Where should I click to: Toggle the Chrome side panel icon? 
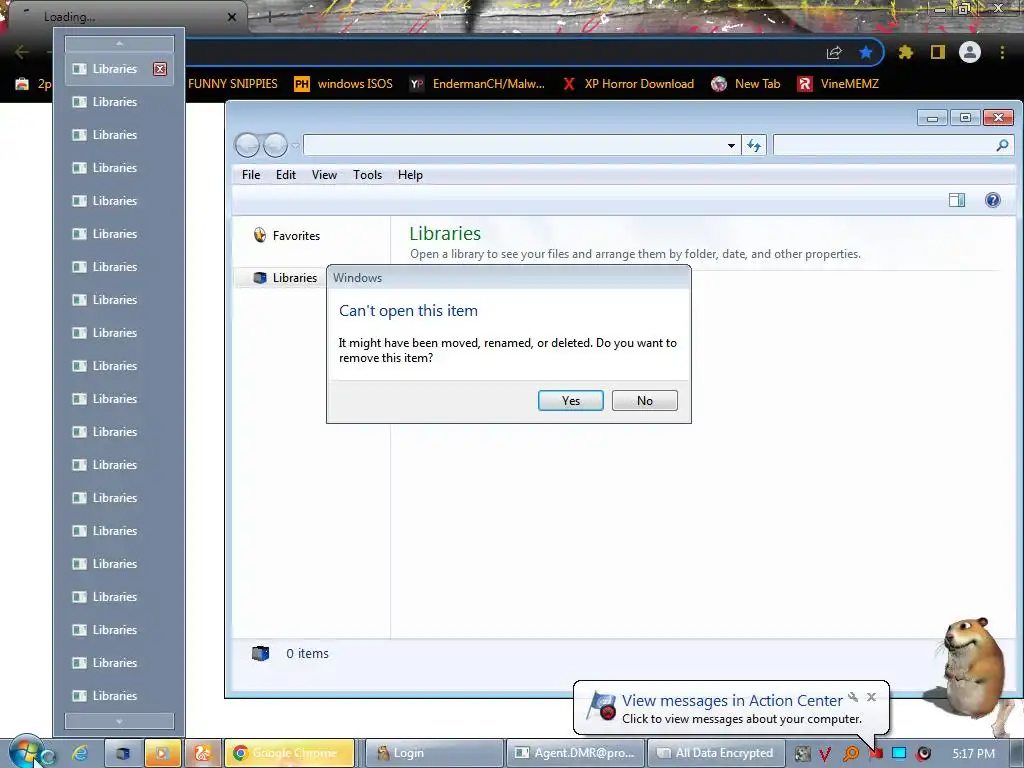(x=938, y=52)
